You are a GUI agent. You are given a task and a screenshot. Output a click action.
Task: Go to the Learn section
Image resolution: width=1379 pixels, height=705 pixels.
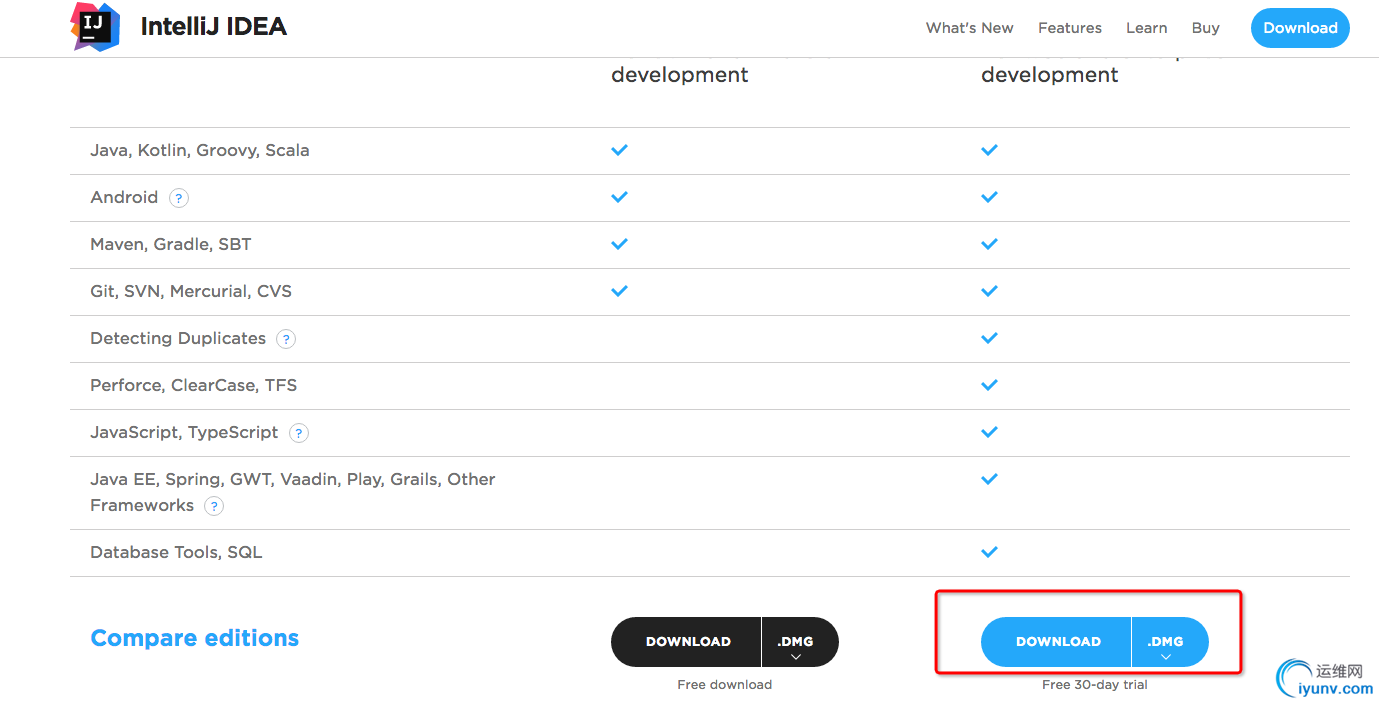pos(1146,28)
